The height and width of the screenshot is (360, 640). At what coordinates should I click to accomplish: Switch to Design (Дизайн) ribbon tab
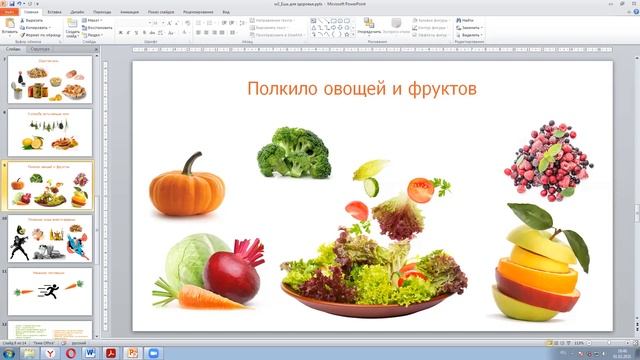coord(77,12)
